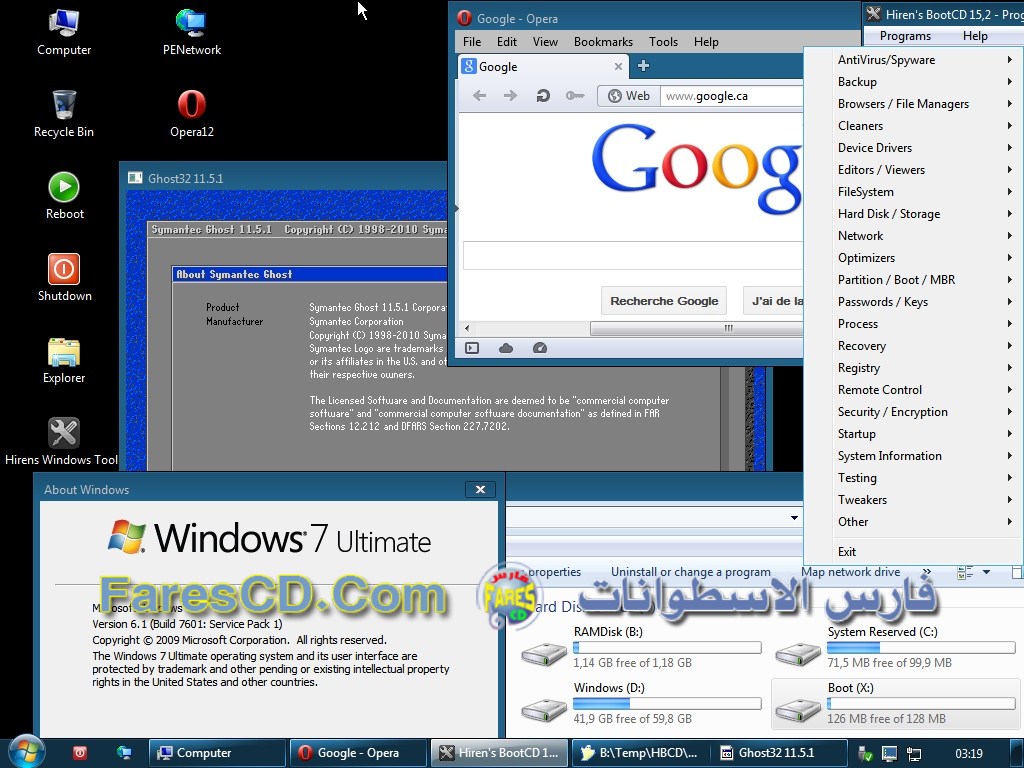Expand the Backup submenu
Image resolution: width=1024 pixels, height=768 pixels.
coord(914,82)
